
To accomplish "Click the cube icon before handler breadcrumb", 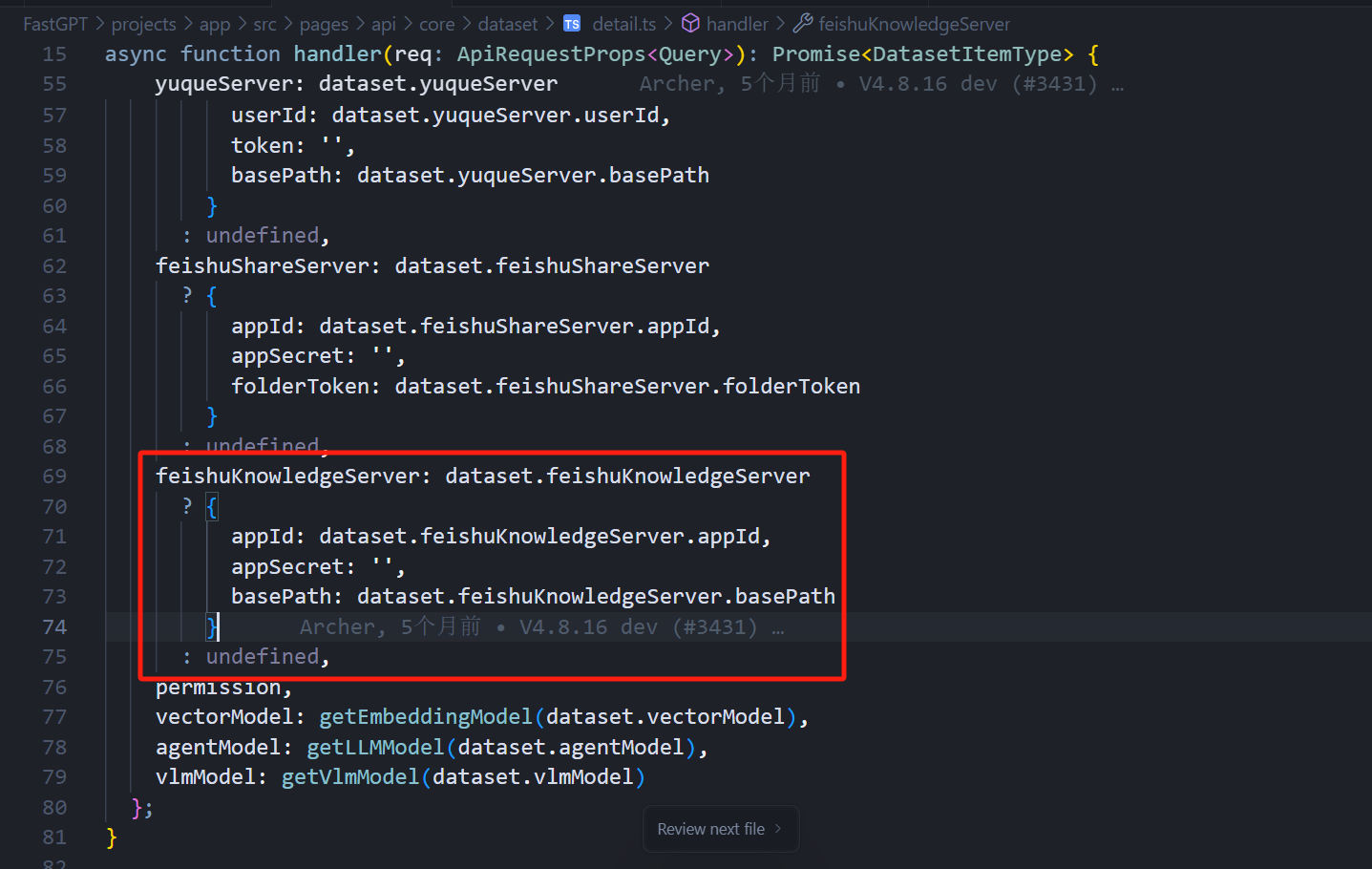I will 690,24.
